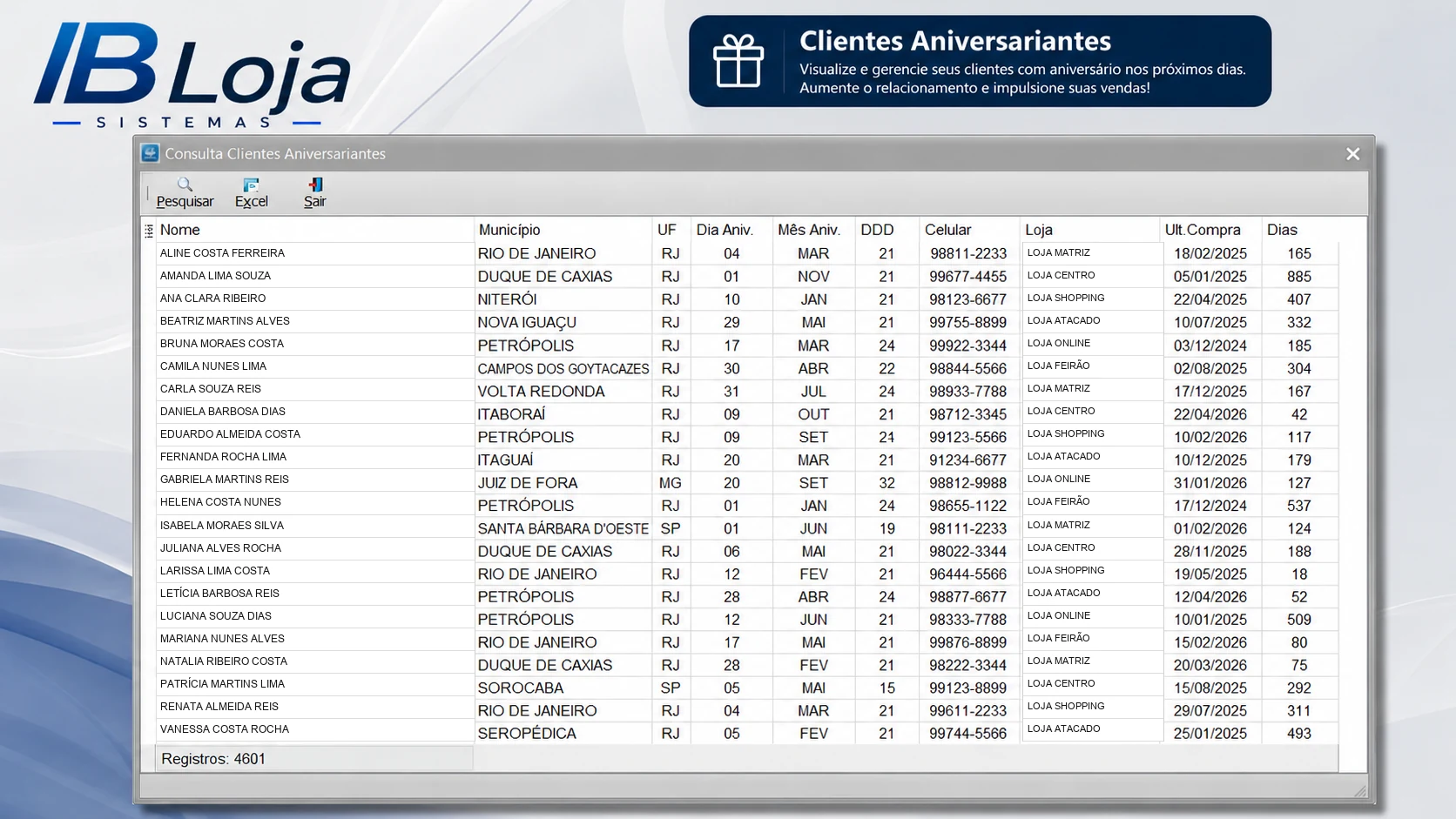Image resolution: width=1456 pixels, height=819 pixels.
Task: Select client NATALIA RIBEIRO COSTA
Action: pos(223,661)
